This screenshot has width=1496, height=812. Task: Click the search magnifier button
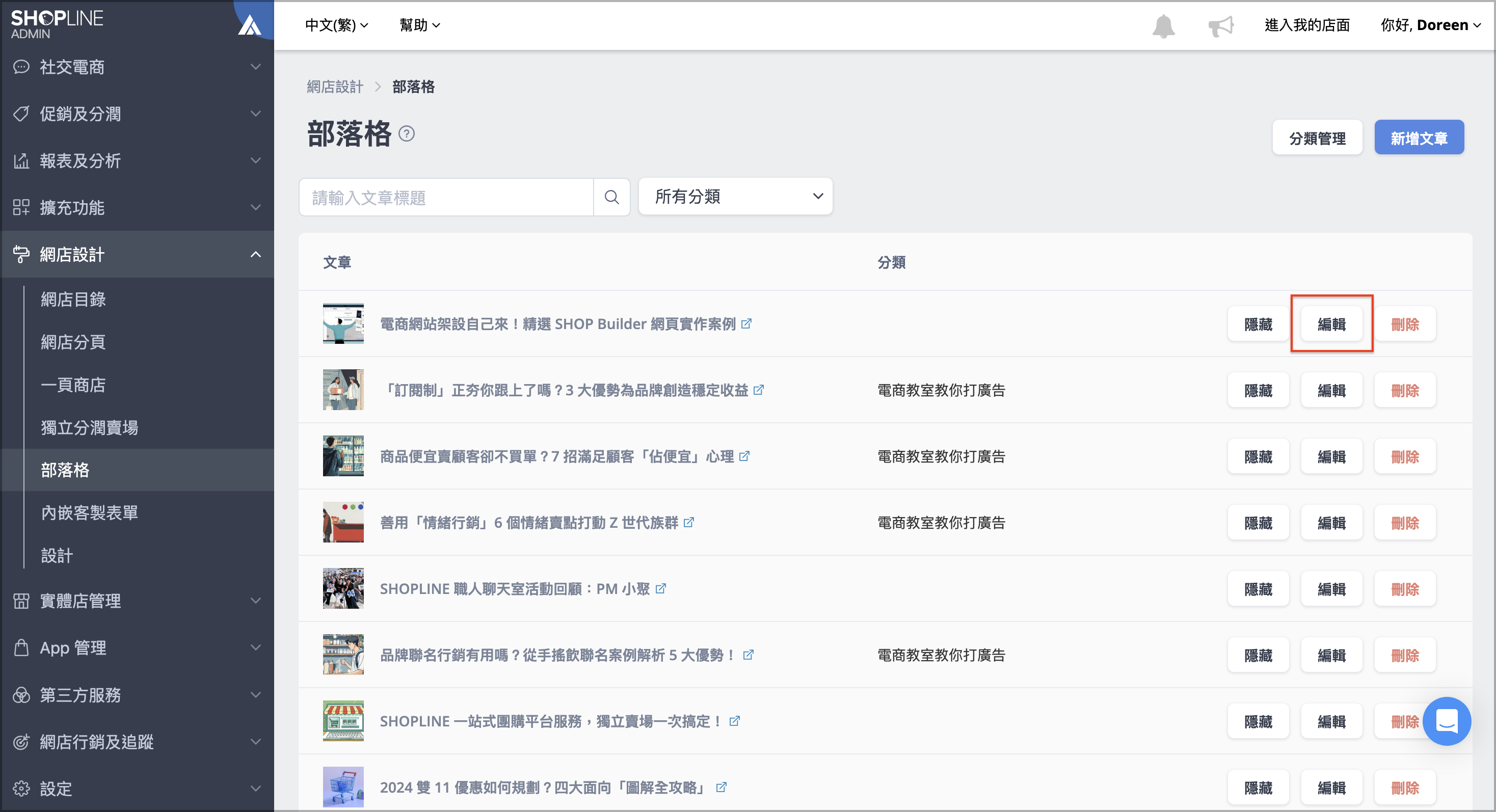[611, 197]
